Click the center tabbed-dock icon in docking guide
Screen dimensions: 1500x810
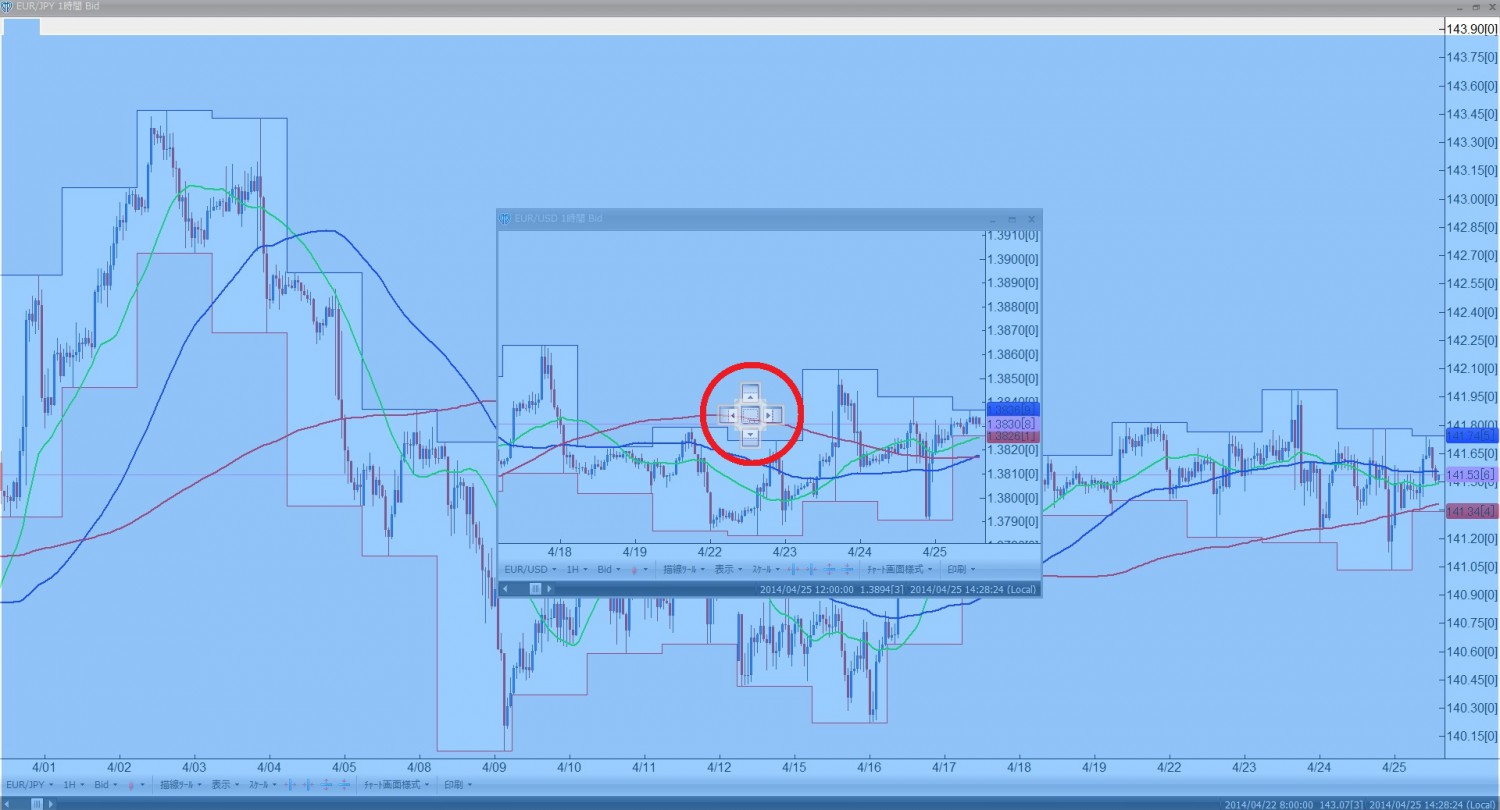click(751, 414)
